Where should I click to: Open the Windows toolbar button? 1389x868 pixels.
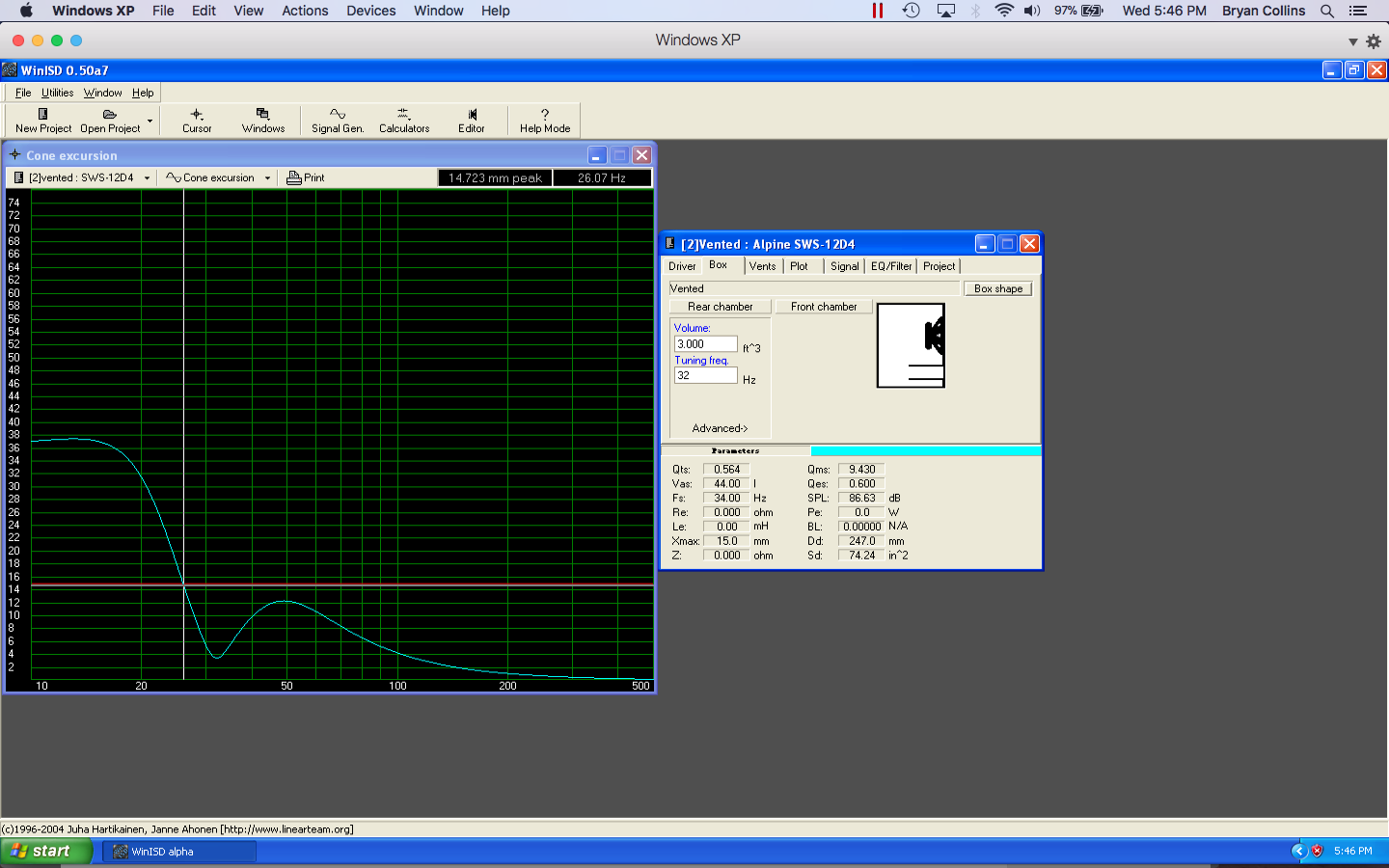pos(263,121)
